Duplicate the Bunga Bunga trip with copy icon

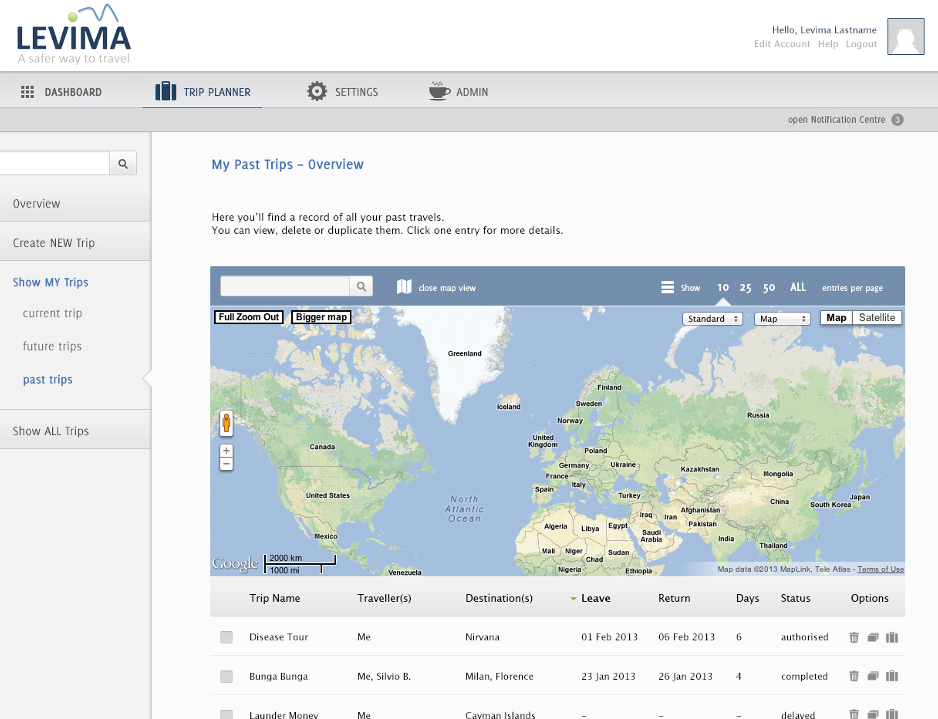click(x=873, y=677)
